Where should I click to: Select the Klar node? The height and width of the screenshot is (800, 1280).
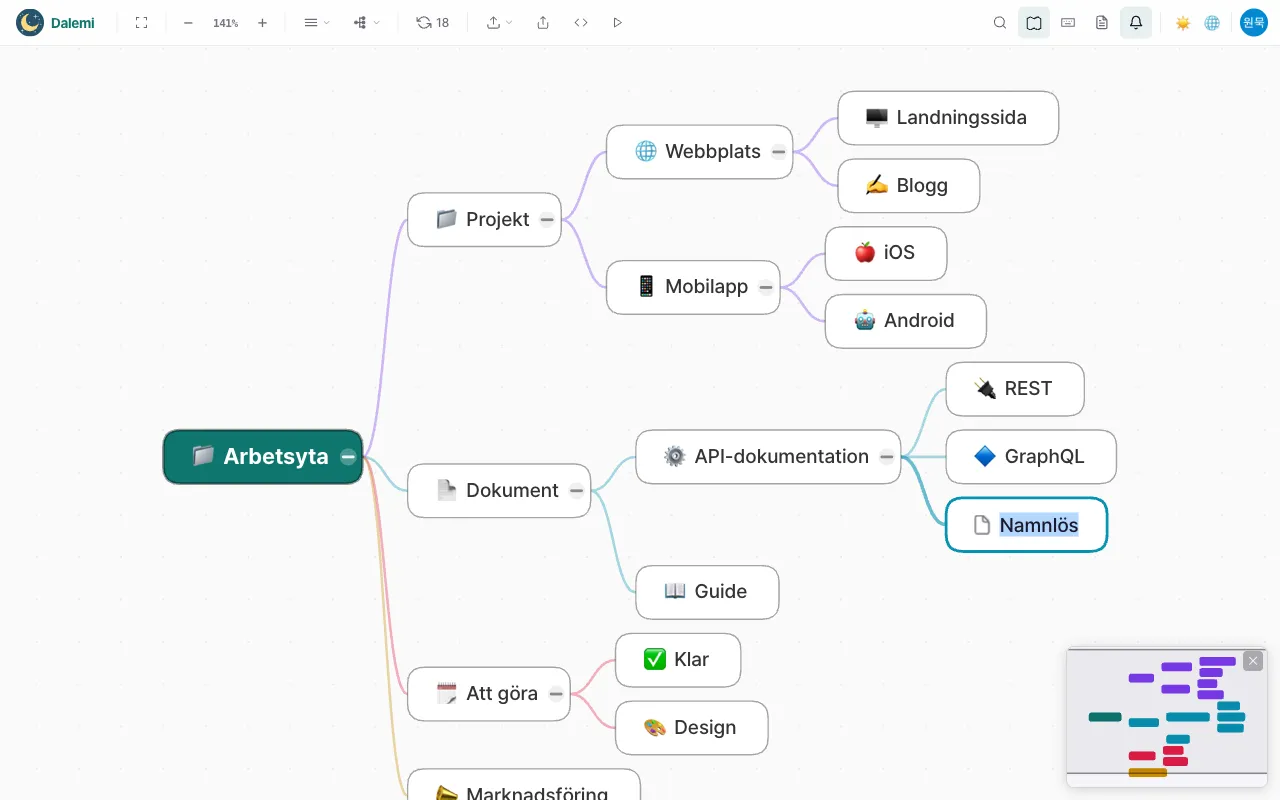click(x=678, y=660)
